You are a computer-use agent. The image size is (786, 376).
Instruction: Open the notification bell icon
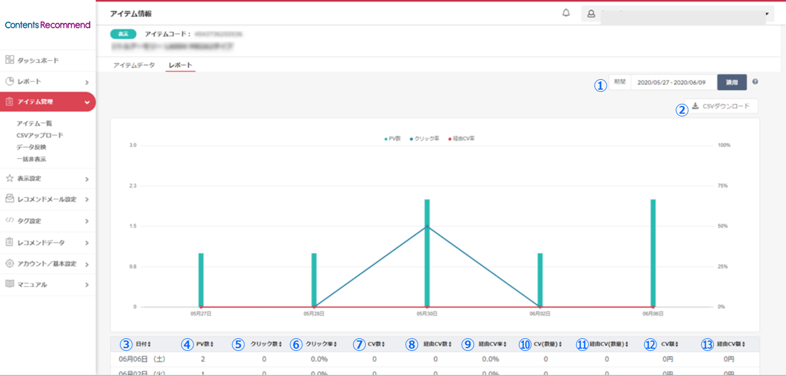pyautogui.click(x=566, y=13)
